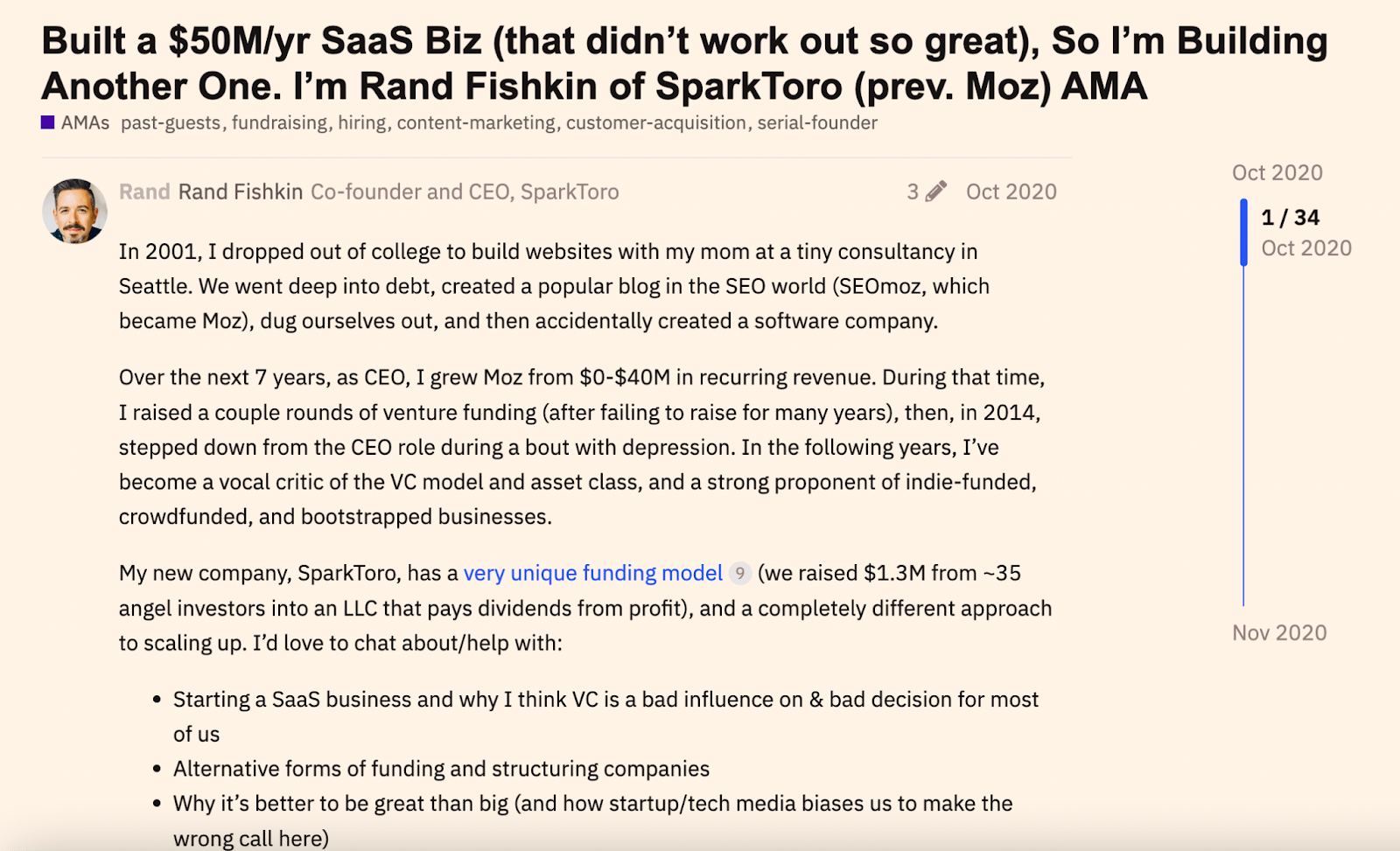Screen dimensions: 1400x851
Task: Click the pencil edit history icon
Action: click(936, 192)
